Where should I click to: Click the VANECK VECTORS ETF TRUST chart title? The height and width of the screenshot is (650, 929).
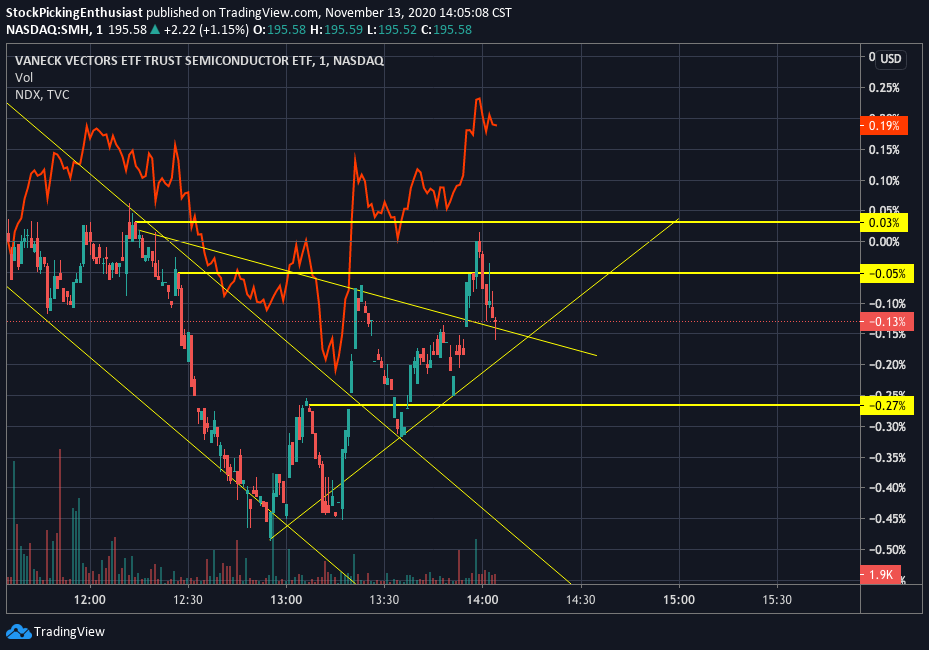click(199, 60)
